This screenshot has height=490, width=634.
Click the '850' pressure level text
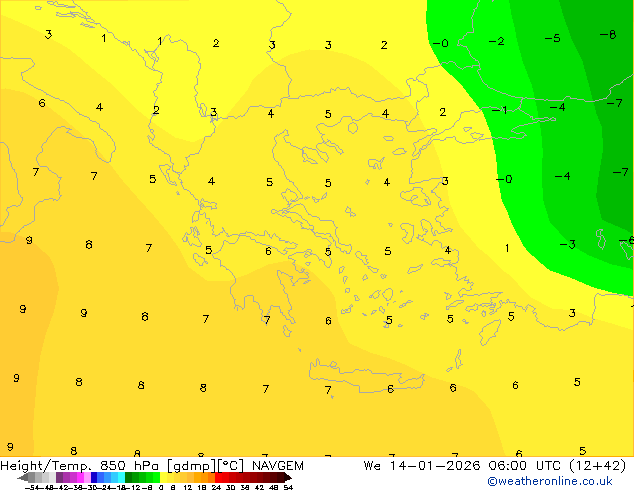pos(113,466)
